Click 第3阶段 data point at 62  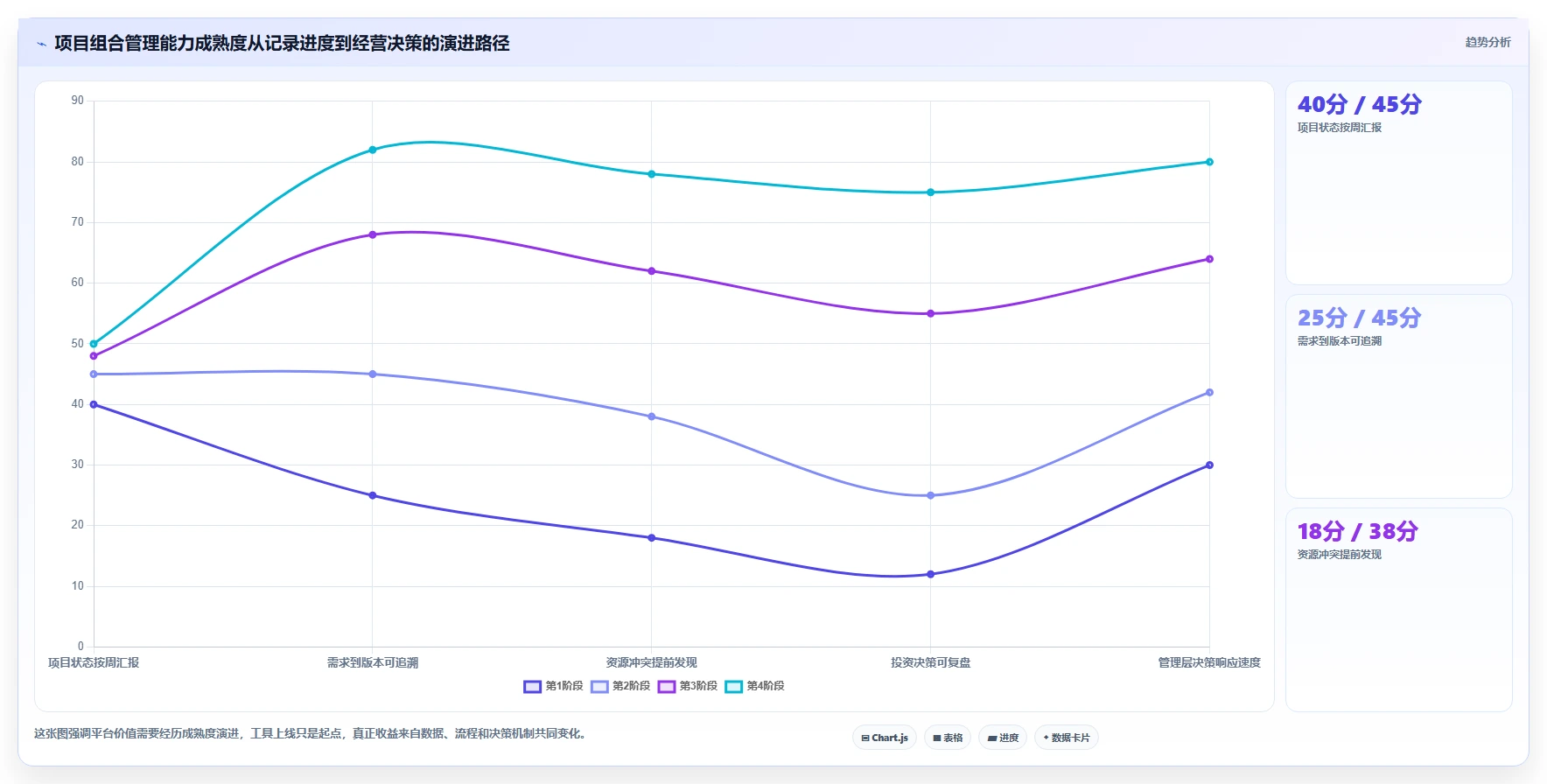(652, 271)
